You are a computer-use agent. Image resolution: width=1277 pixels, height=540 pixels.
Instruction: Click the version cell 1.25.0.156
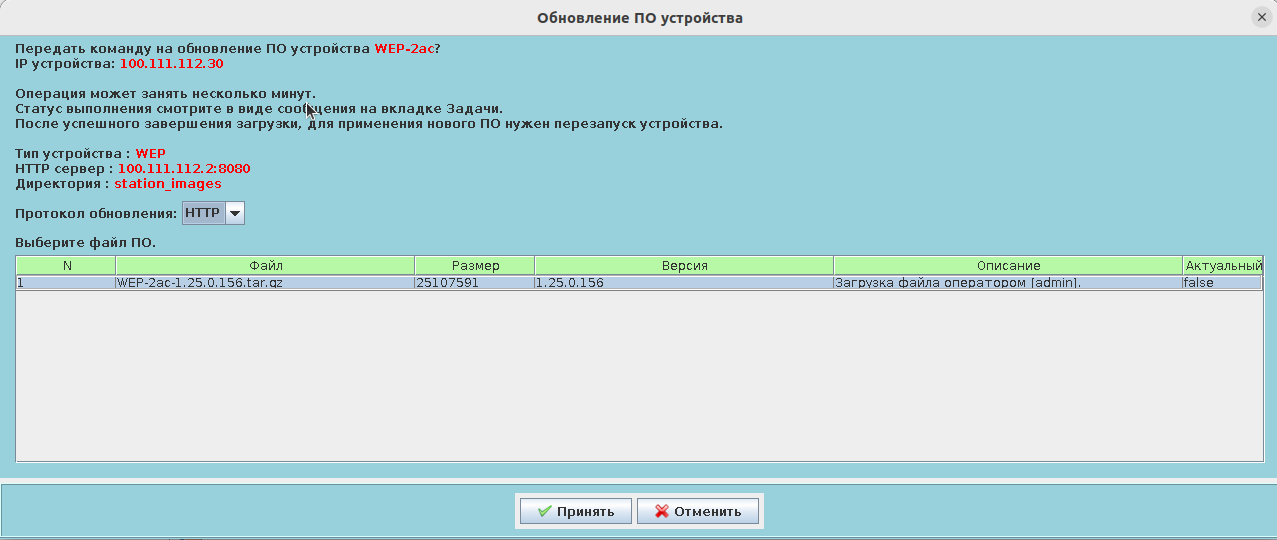684,283
